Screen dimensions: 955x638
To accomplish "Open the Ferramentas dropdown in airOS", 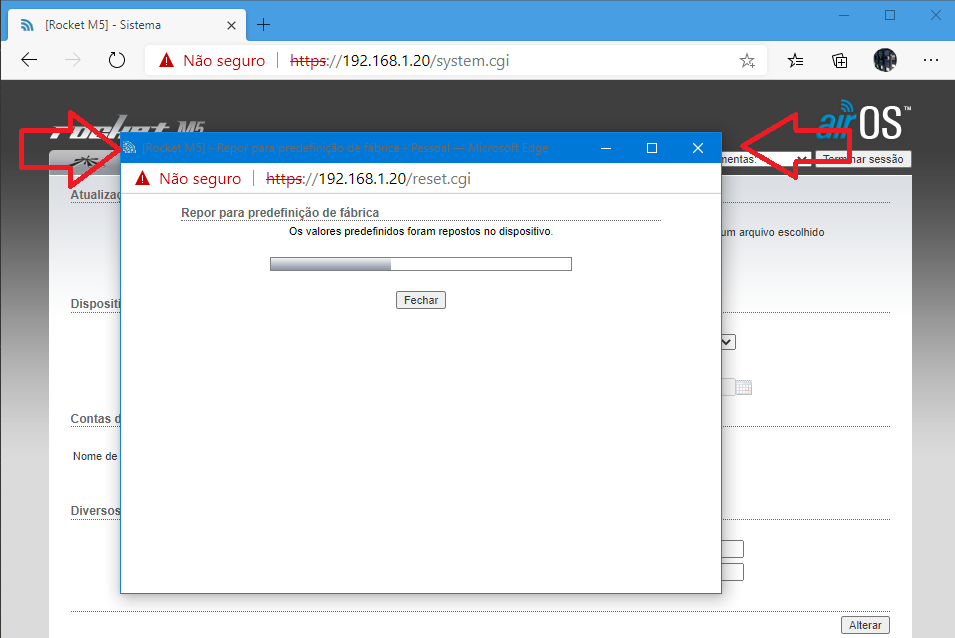I will pos(767,160).
